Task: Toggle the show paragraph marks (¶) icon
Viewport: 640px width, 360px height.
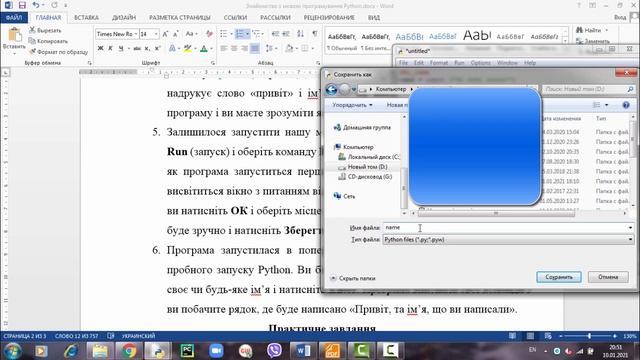Action: 314,34
